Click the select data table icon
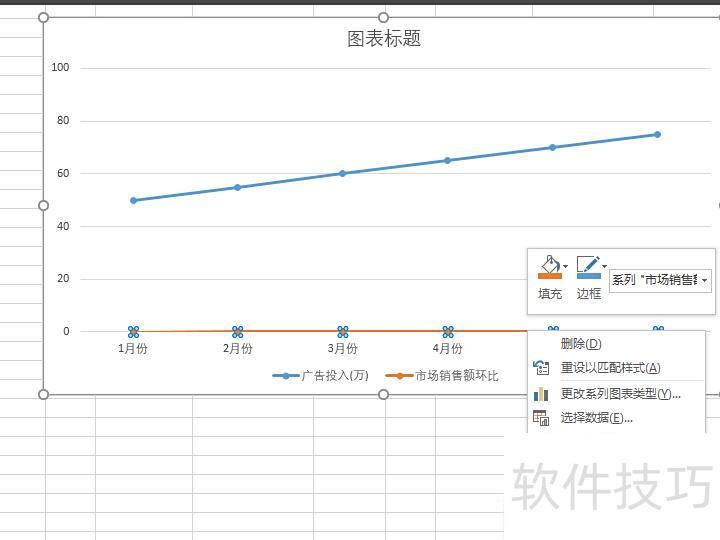 coord(541,418)
